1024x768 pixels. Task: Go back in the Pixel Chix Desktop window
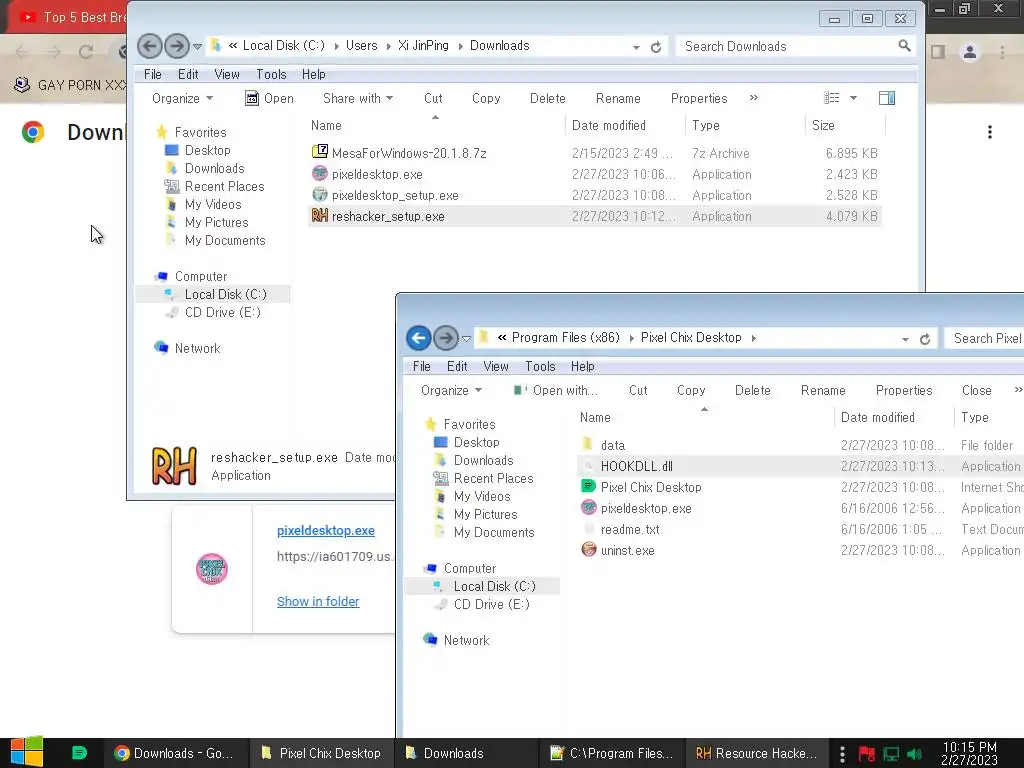click(x=419, y=338)
